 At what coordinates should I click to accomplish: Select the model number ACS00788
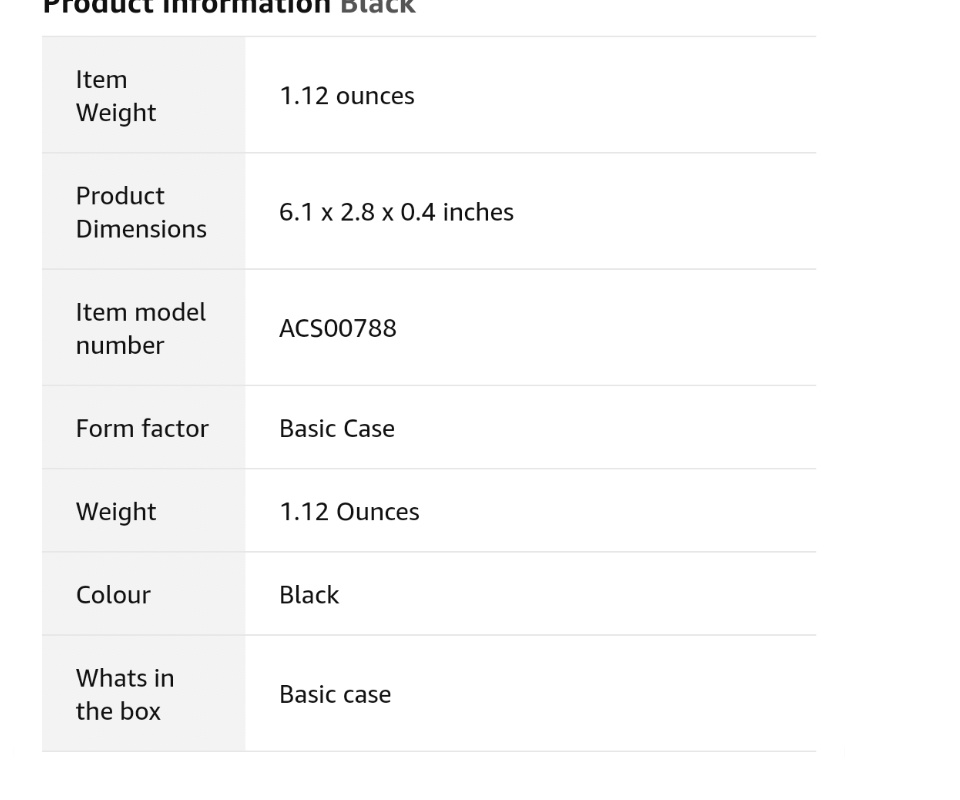[x=338, y=328]
